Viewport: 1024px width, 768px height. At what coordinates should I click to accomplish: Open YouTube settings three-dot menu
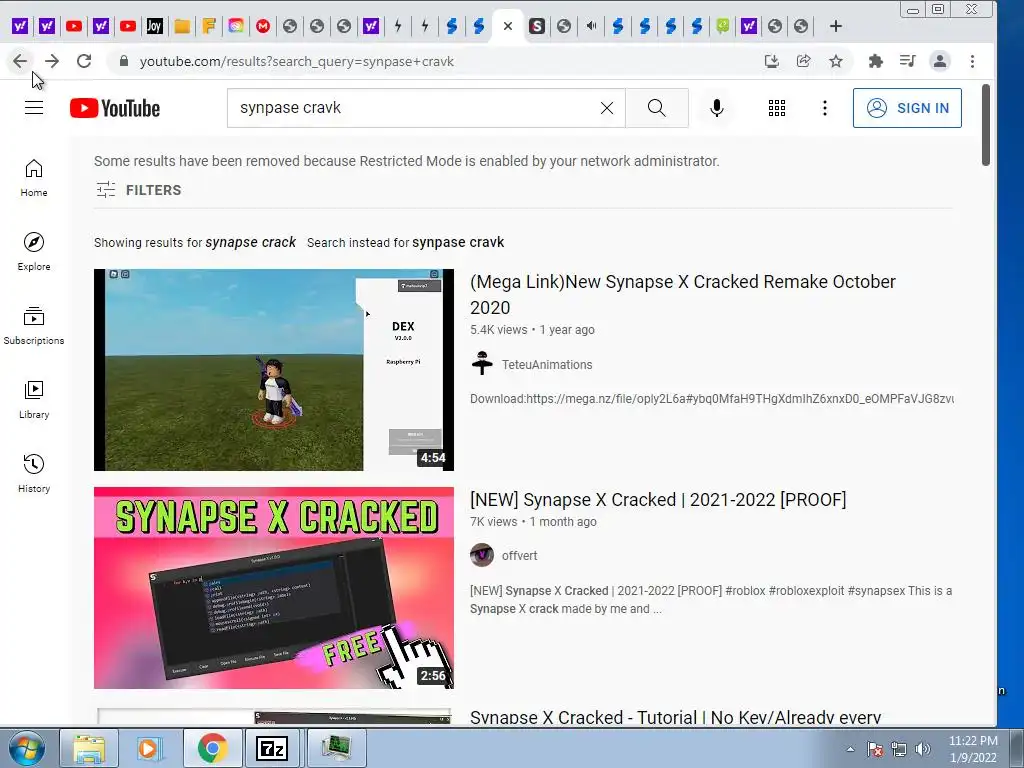pos(825,108)
